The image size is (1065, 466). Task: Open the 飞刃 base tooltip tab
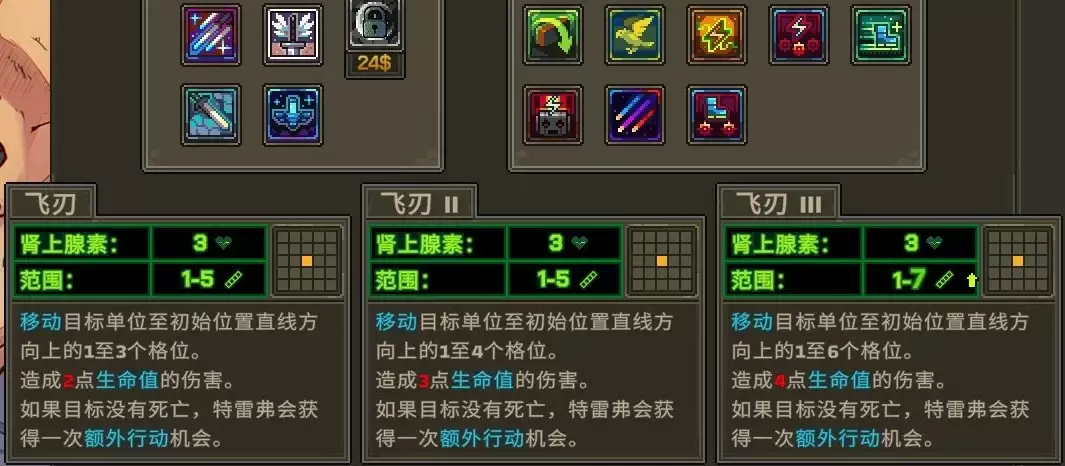point(50,202)
